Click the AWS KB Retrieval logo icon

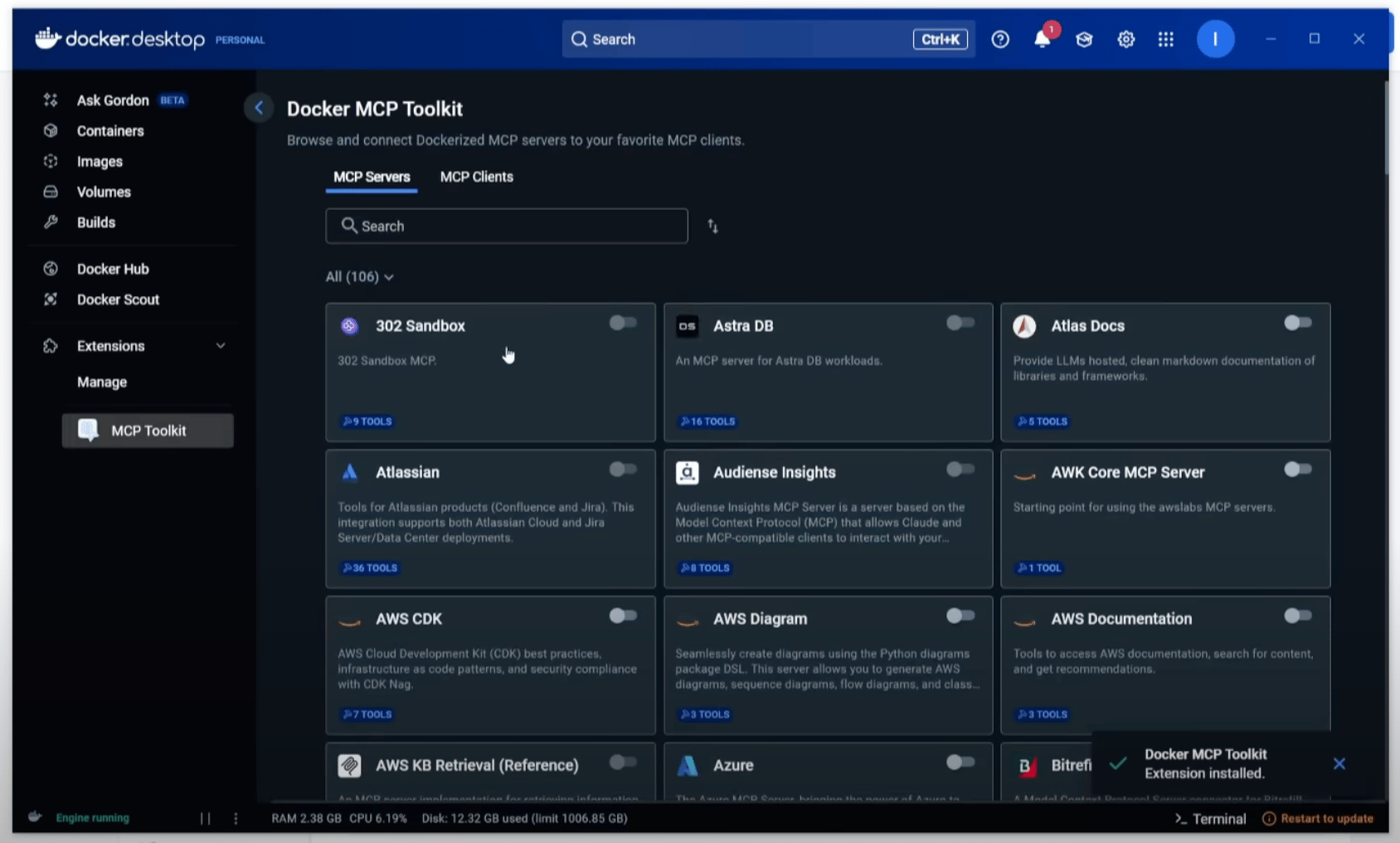tap(350, 765)
